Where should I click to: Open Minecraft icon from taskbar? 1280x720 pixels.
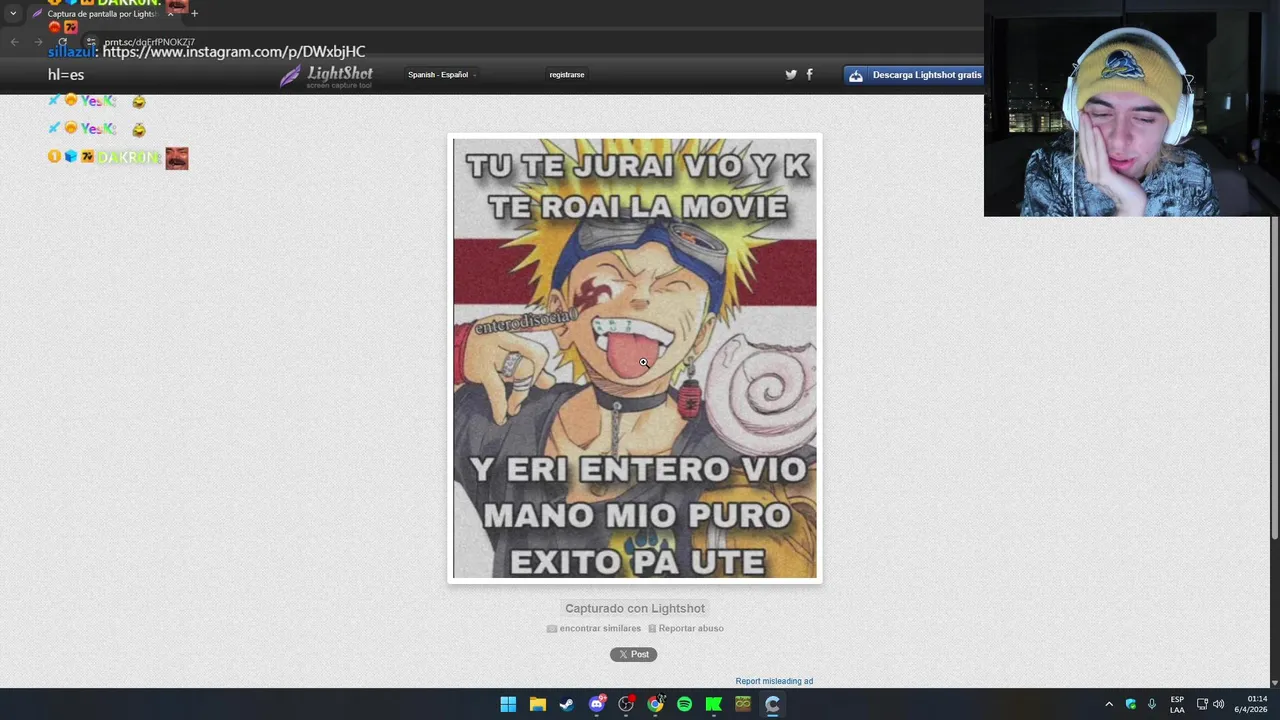[x=743, y=704]
